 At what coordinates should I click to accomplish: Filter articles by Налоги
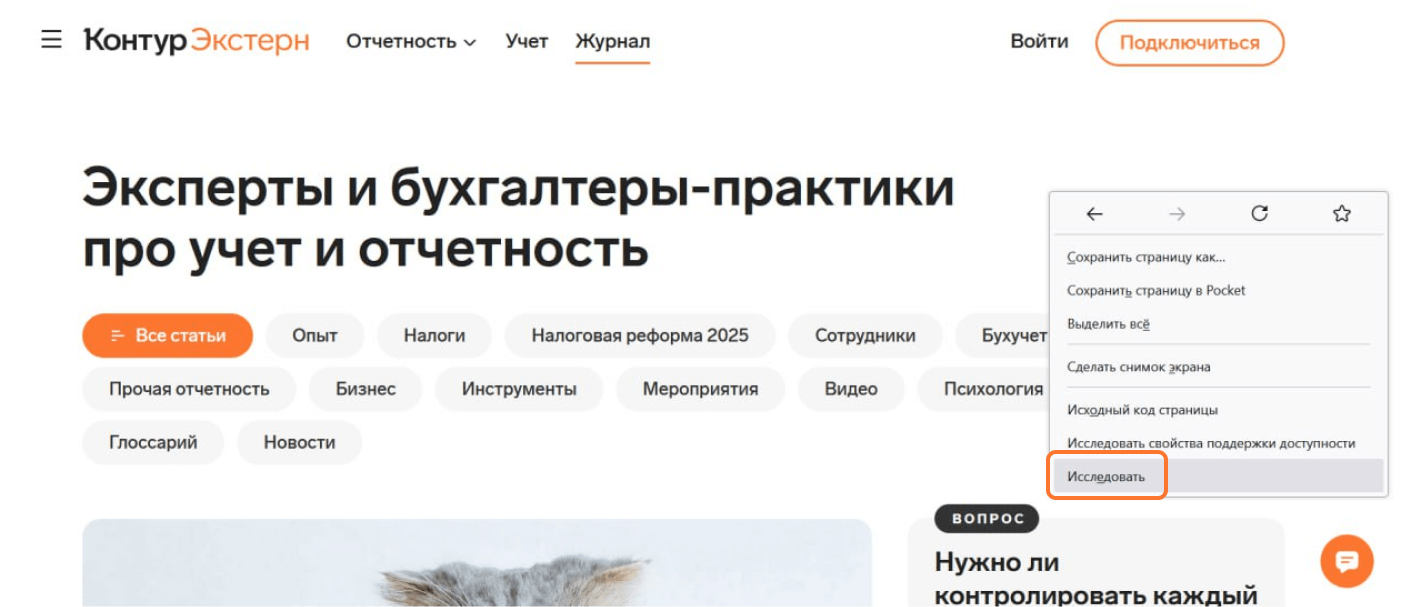[434, 336]
